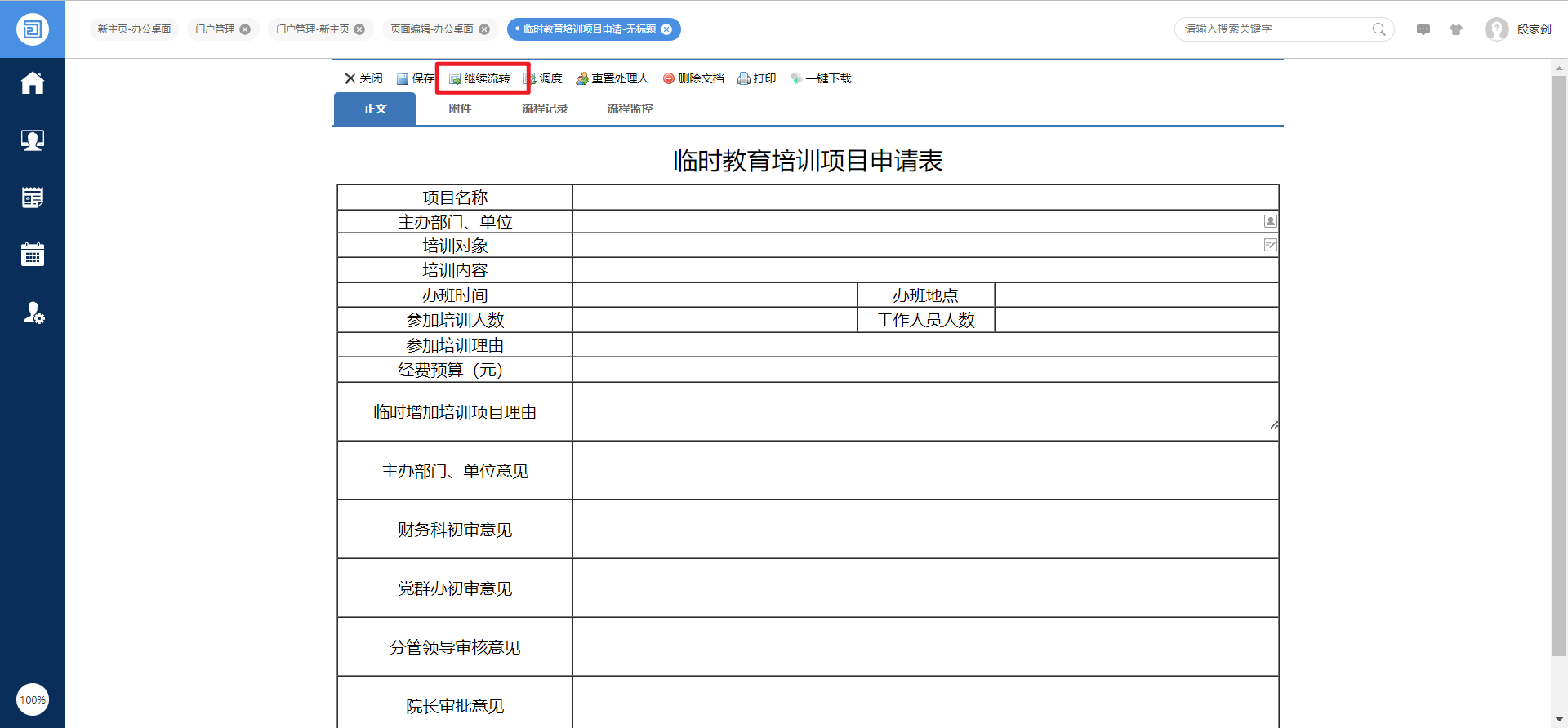This screenshot has width=1568, height=728.
Task: Click the 经费预算(元) input field
Action: click(x=925, y=370)
